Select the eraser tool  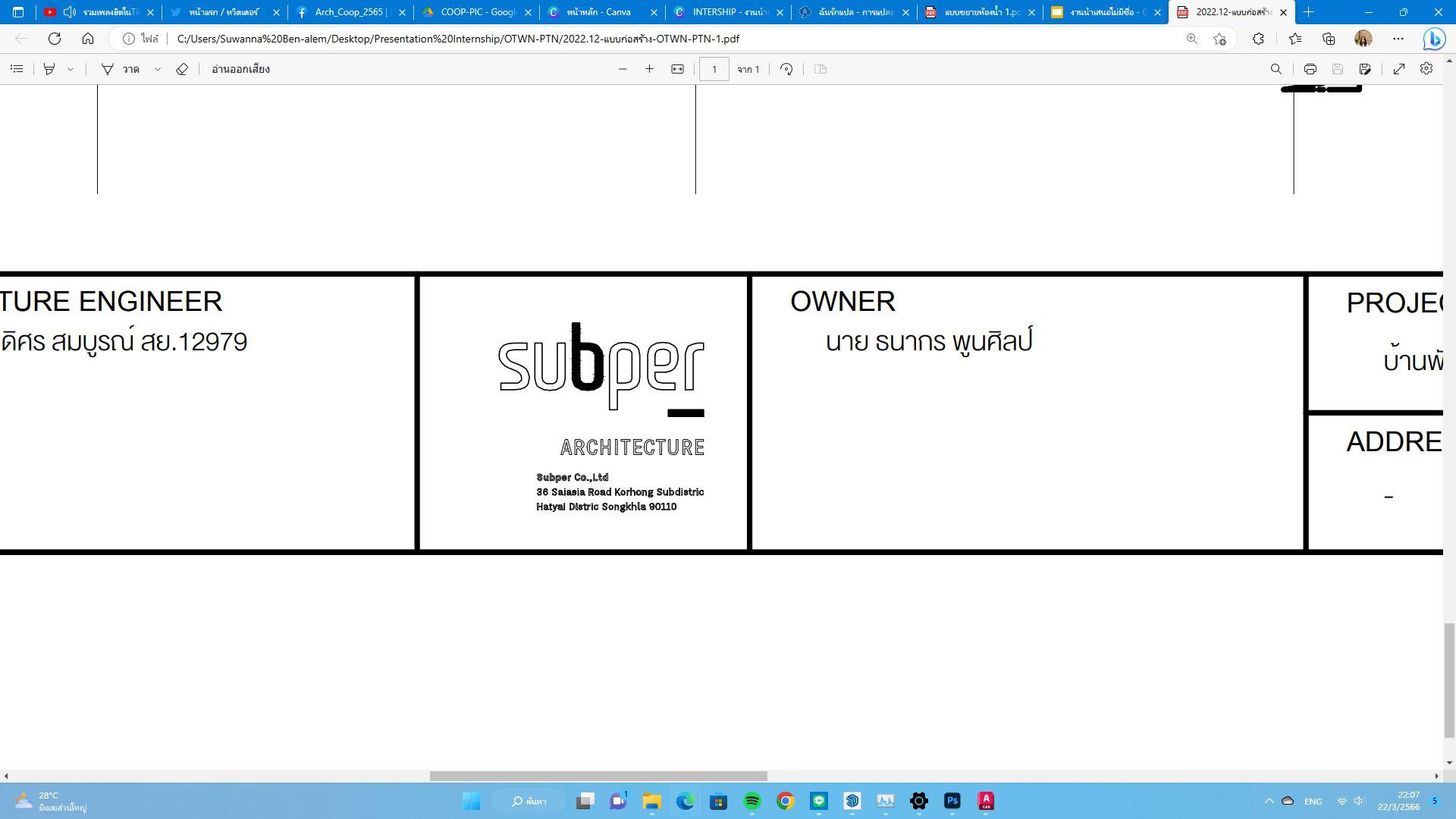click(182, 69)
